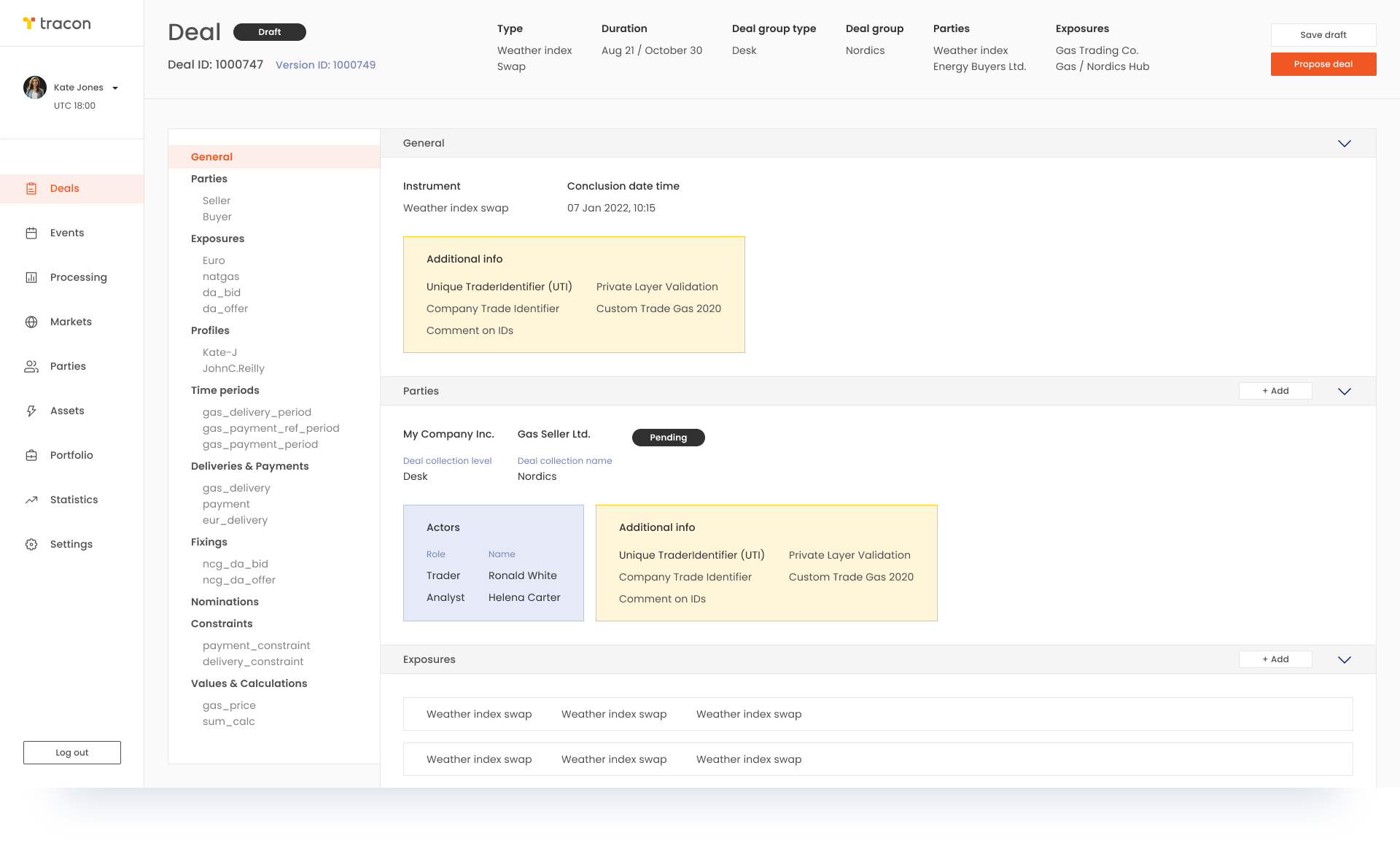Select gas_delivery_period in the outline

click(x=257, y=413)
